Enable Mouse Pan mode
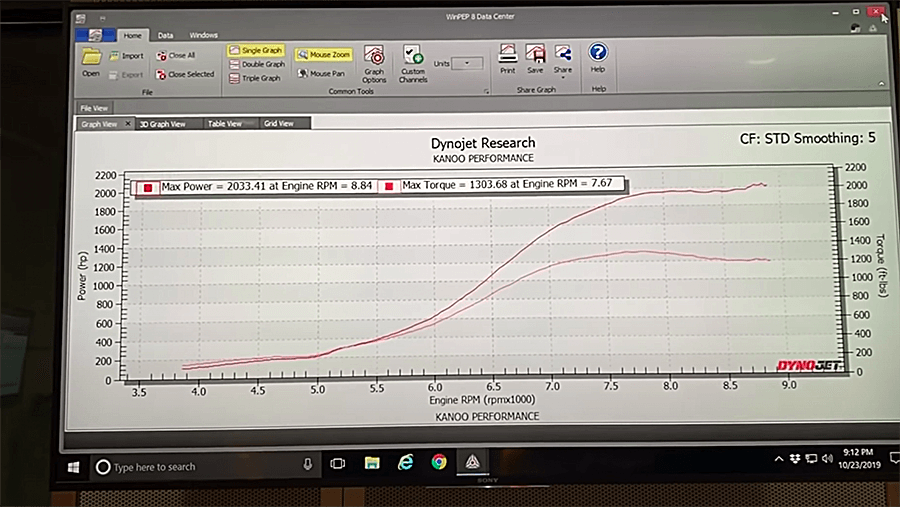Viewport: 900px width, 507px height. [321, 73]
